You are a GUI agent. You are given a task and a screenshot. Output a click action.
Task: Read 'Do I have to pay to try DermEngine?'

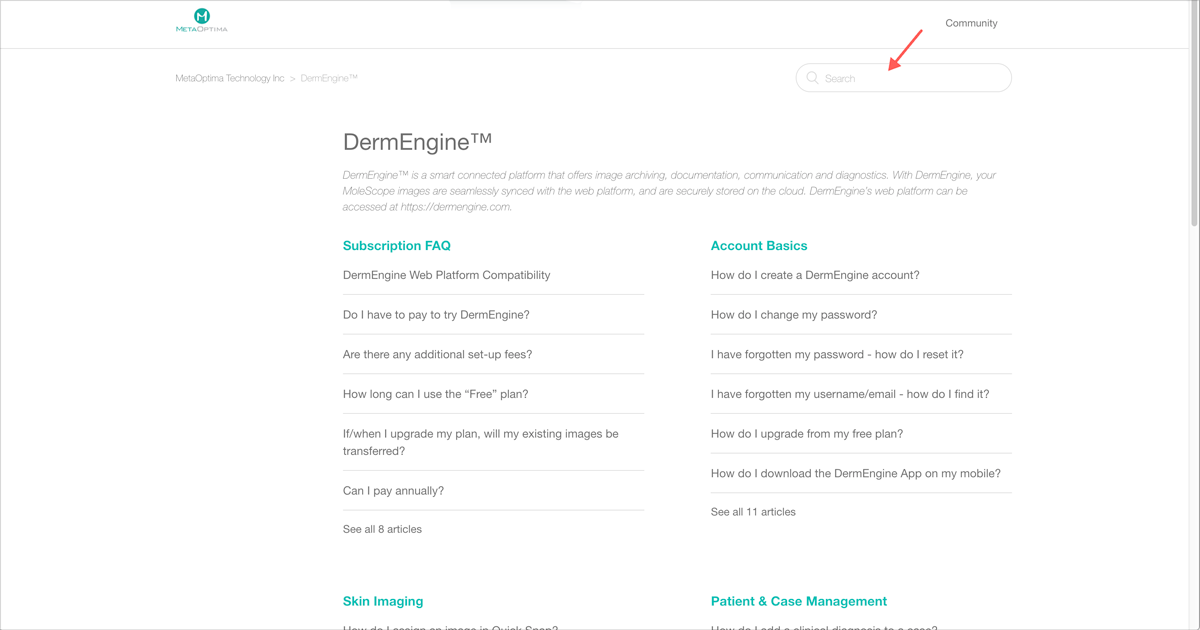[x=436, y=315]
